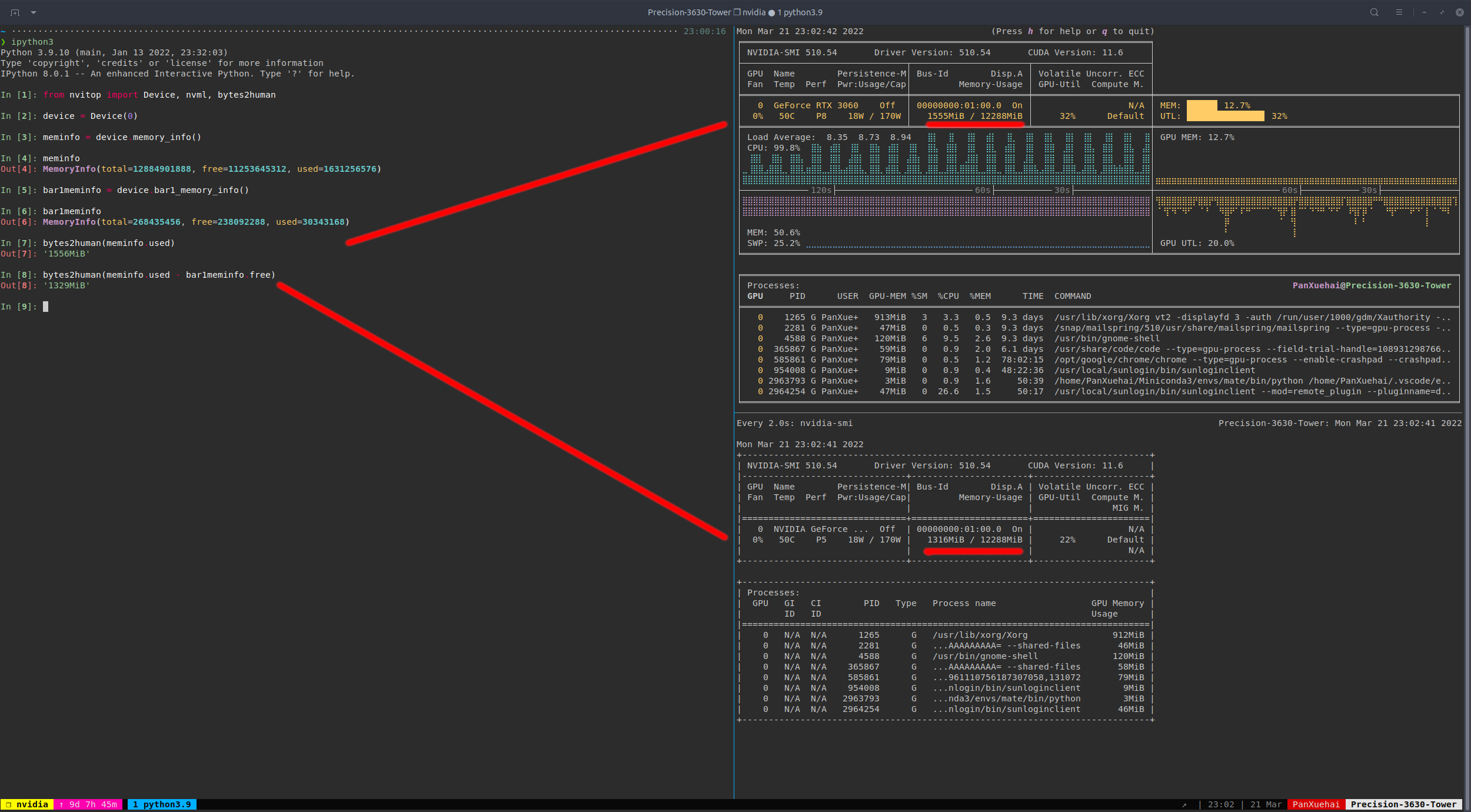Click the new terminal tab icon

pos(15,12)
